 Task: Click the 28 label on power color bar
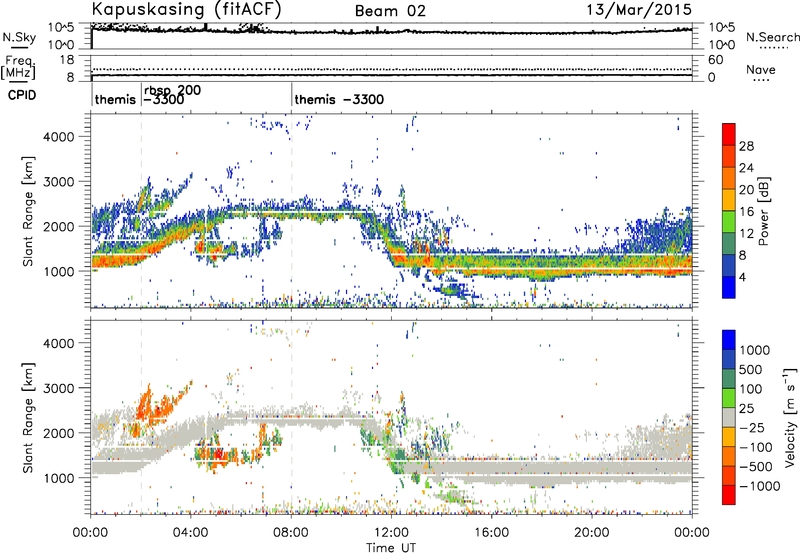(x=746, y=146)
